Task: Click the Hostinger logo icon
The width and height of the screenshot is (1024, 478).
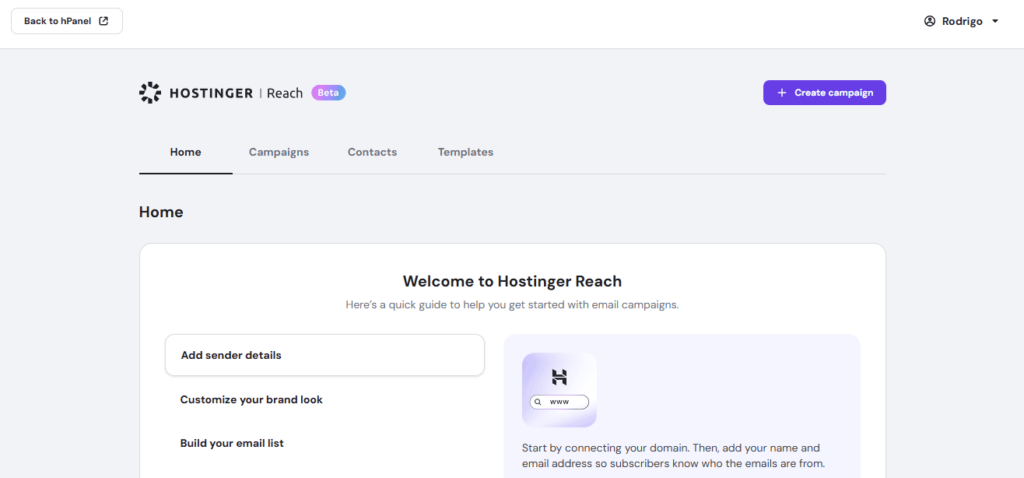Action: [x=150, y=93]
